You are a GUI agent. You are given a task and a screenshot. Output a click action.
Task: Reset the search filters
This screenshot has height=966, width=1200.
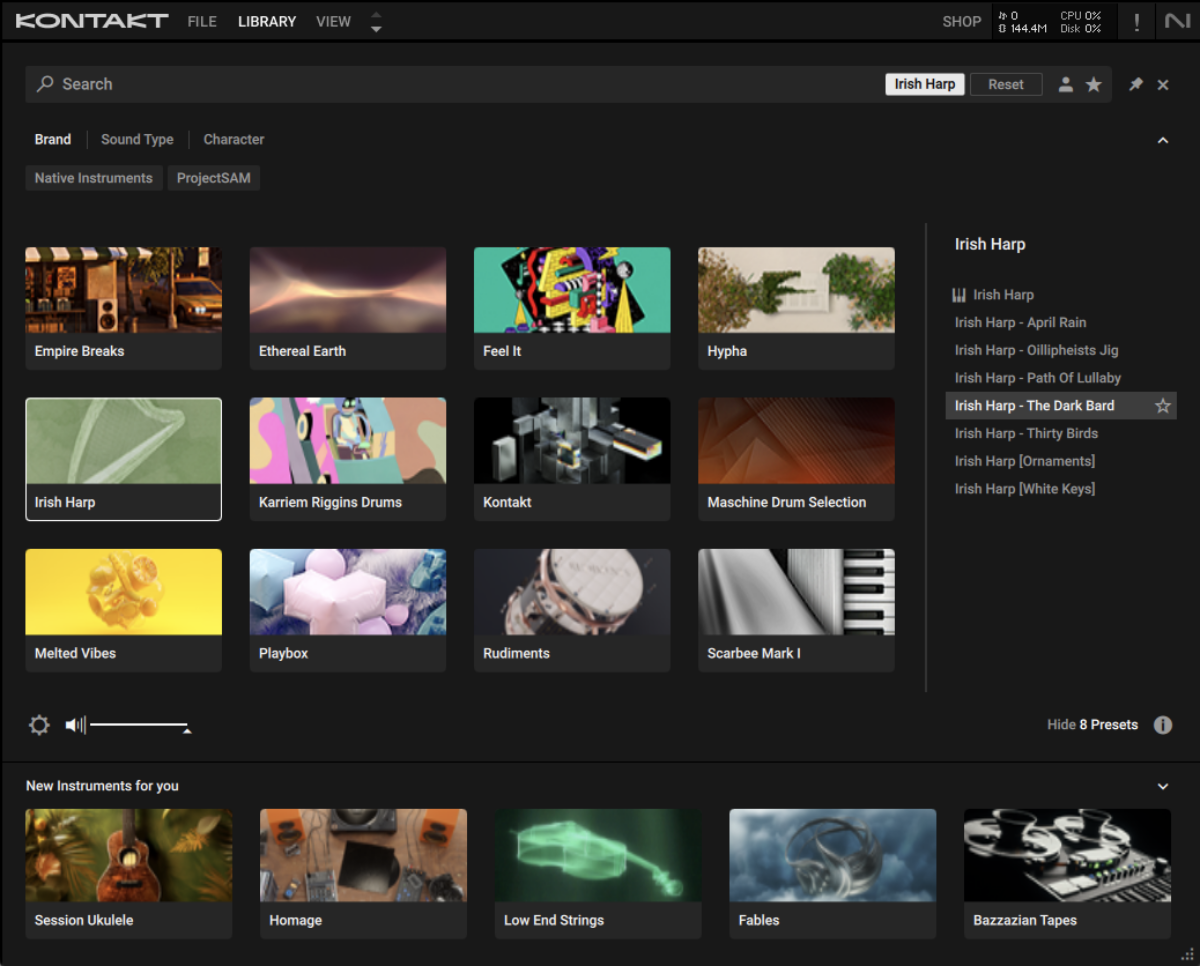(x=1006, y=84)
